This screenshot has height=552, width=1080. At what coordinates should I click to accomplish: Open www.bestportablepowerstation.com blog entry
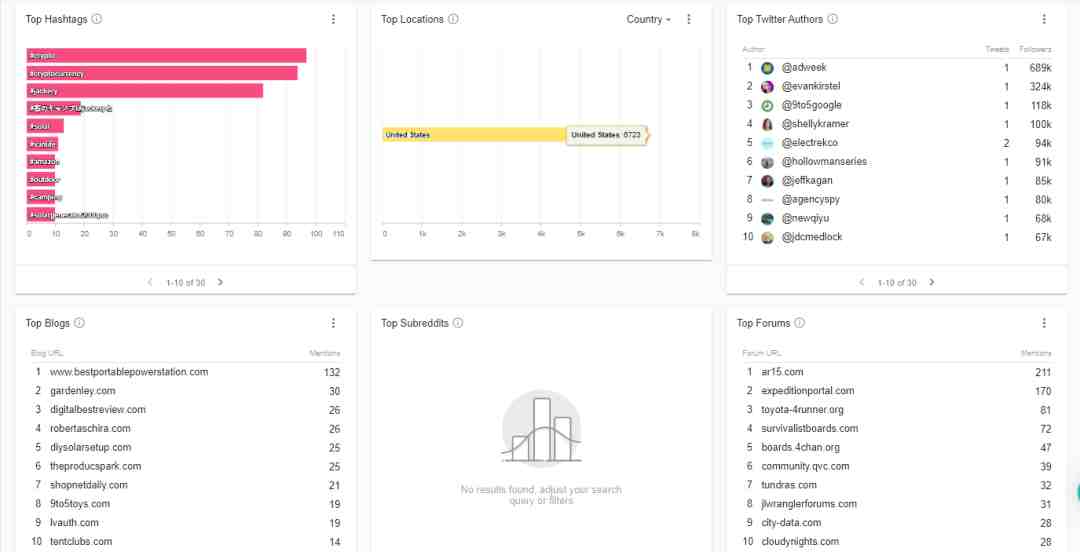129,372
